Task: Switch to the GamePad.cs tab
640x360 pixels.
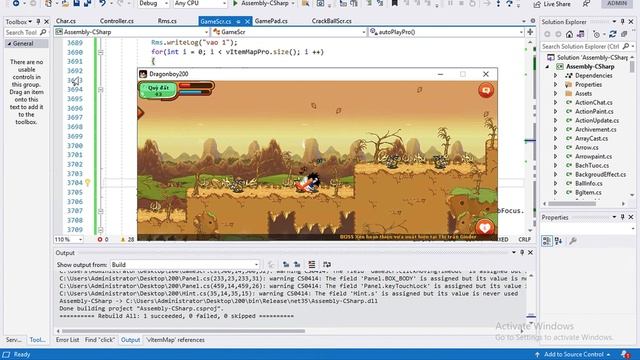Action: pyautogui.click(x=271, y=21)
